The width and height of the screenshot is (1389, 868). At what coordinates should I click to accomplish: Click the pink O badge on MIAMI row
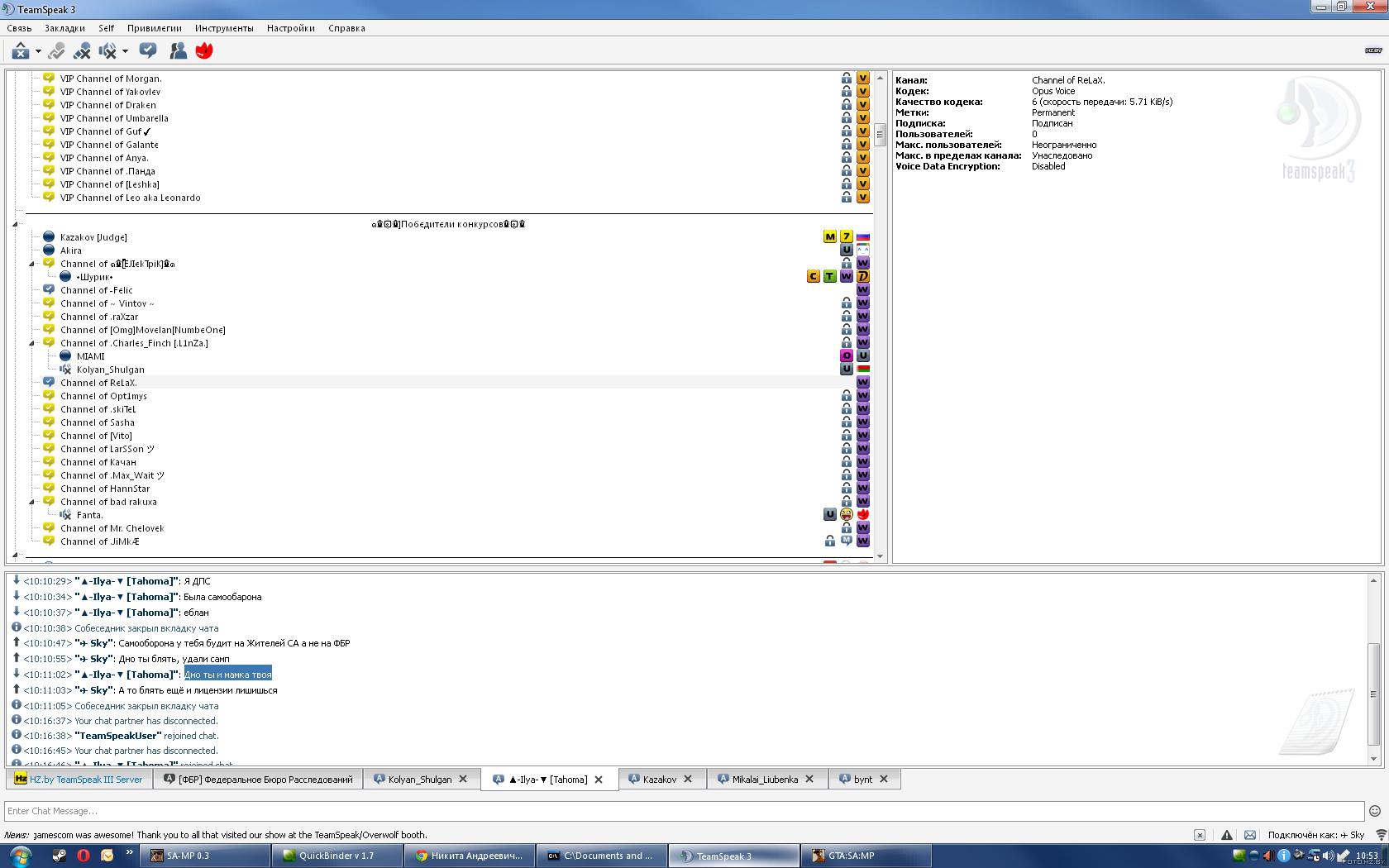pyautogui.click(x=847, y=356)
